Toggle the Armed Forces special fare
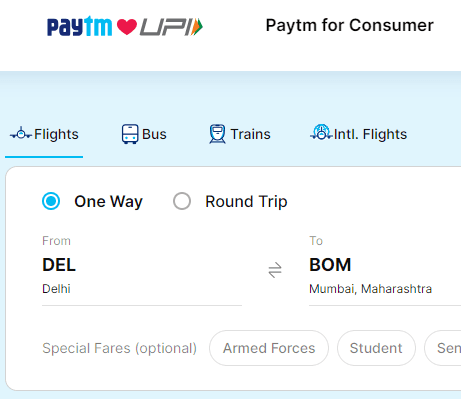 click(x=269, y=348)
